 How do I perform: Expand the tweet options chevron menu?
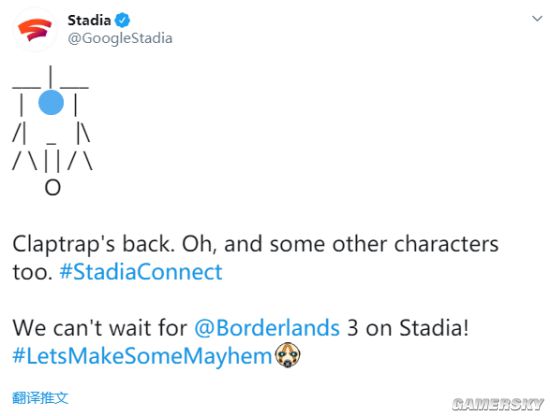tap(537, 18)
